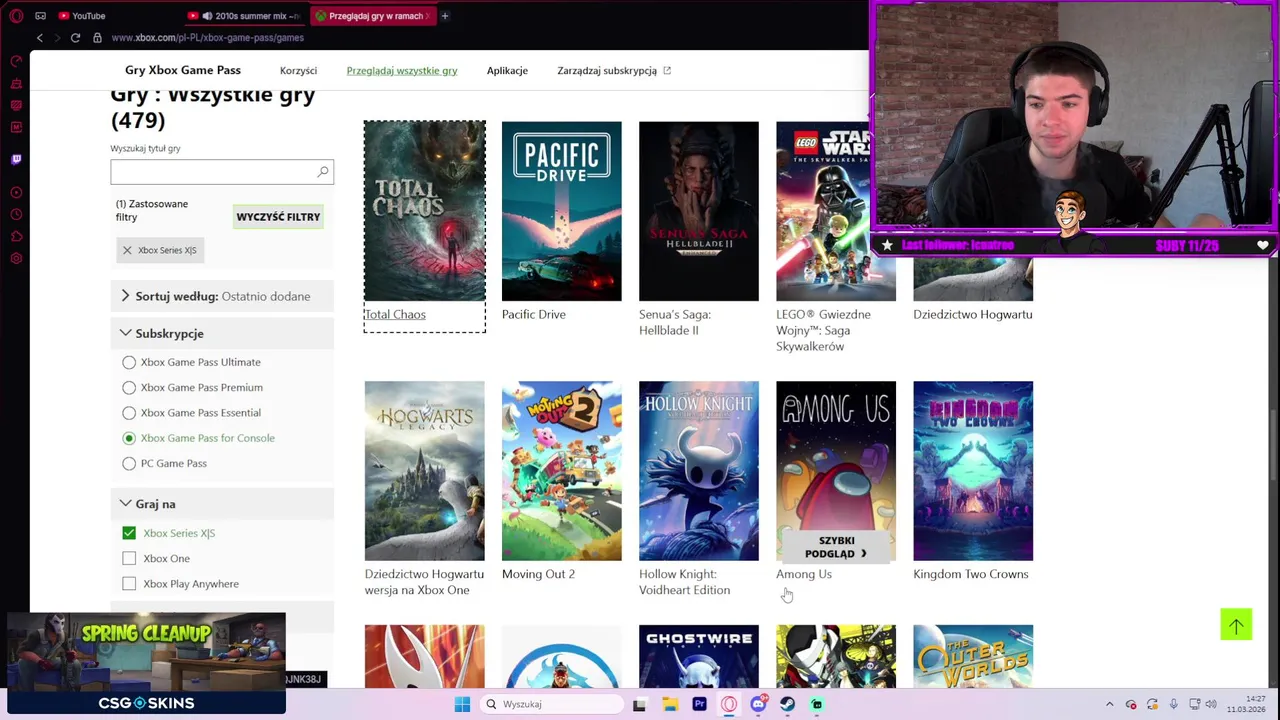1280x720 pixels.
Task: Open Twitch icon in Opera sidebar
Action: [16, 159]
